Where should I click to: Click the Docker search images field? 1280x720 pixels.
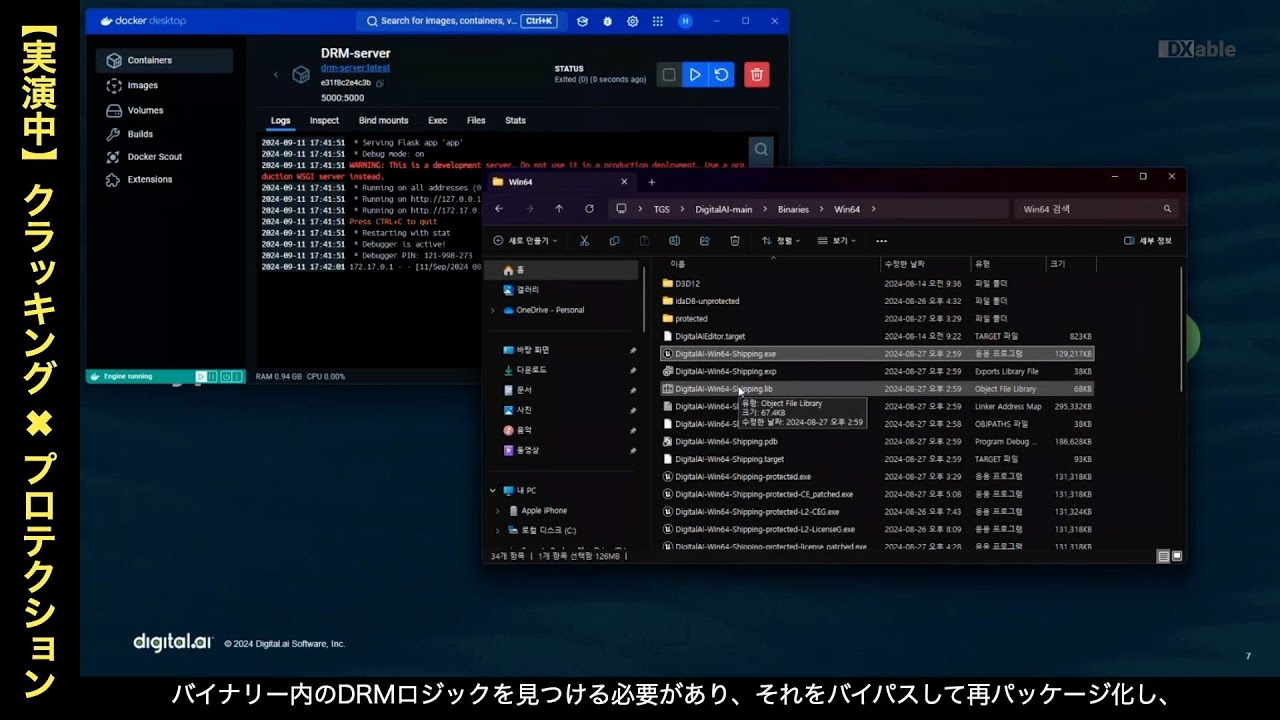(461, 21)
